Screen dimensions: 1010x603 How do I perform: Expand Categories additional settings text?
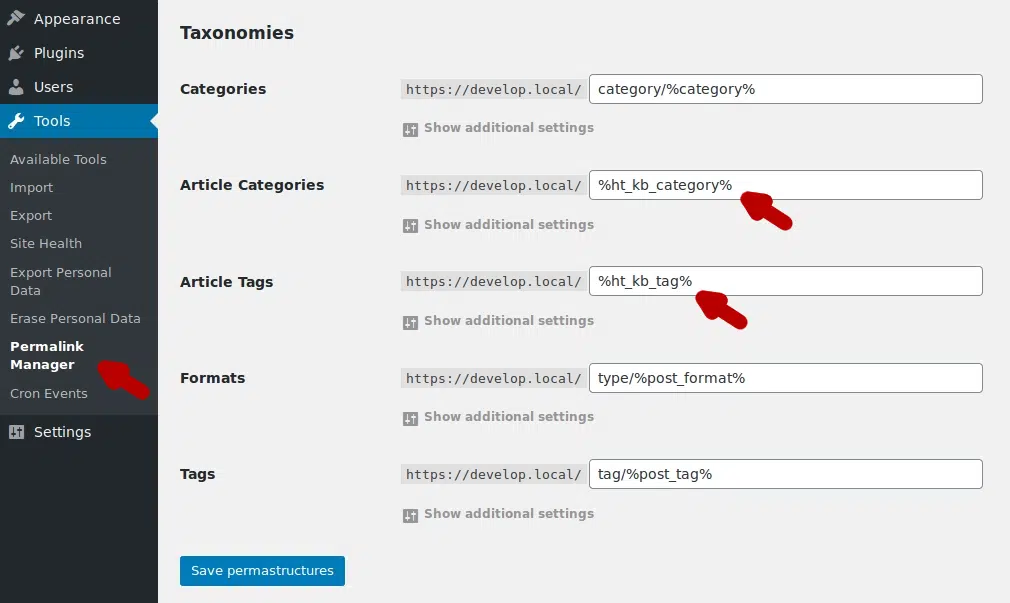click(x=508, y=128)
